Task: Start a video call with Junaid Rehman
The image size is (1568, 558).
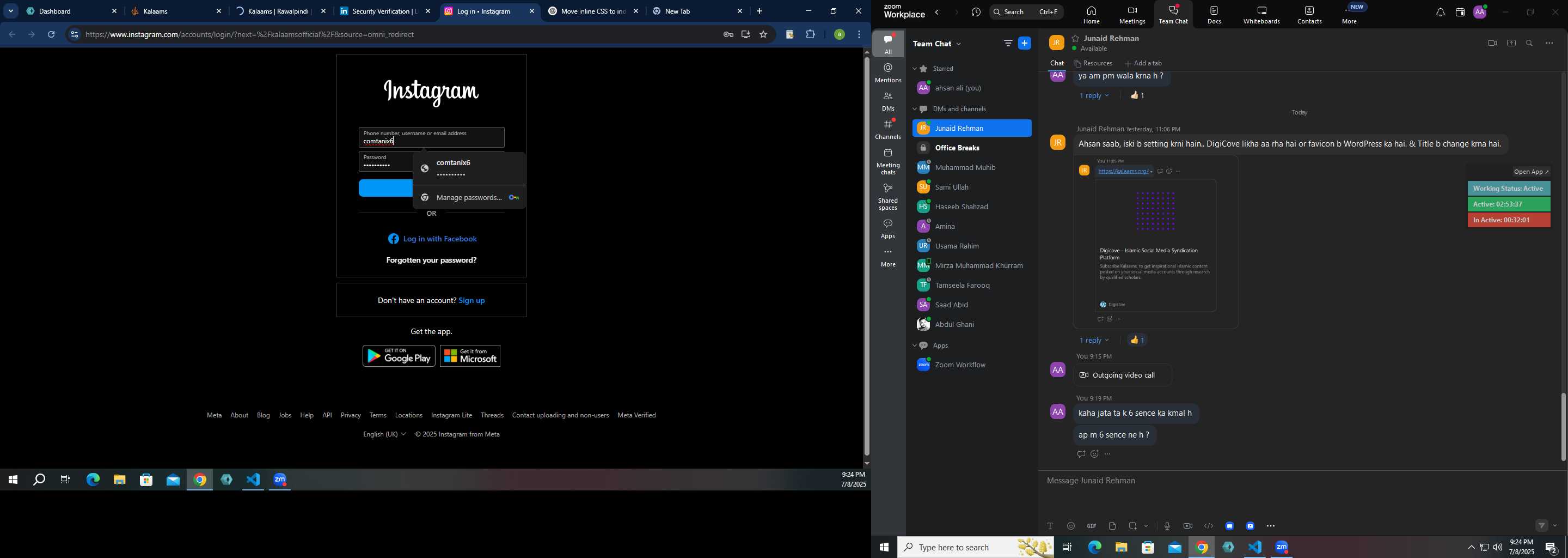Action: [x=1492, y=43]
